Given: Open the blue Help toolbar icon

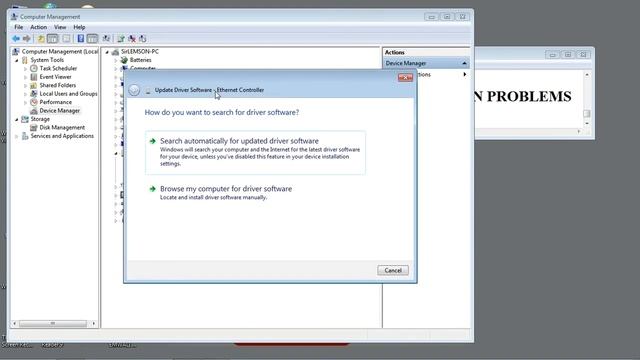Looking at the screenshot, I should pyautogui.click(x=80, y=39).
